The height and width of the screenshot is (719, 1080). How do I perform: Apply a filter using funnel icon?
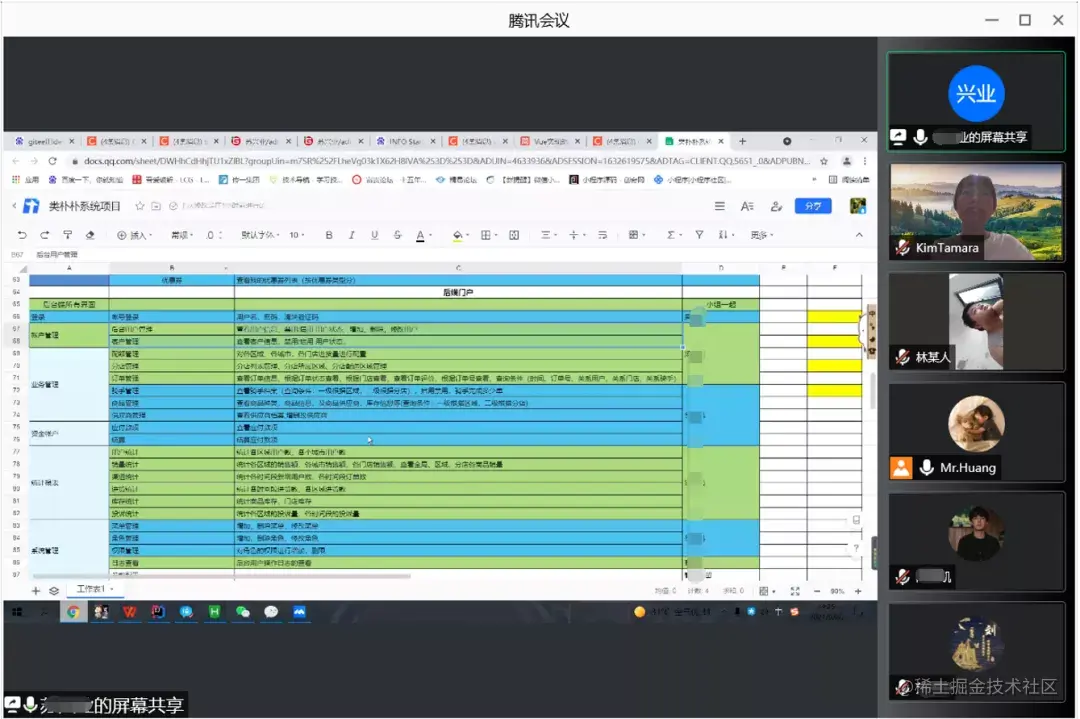tap(699, 236)
